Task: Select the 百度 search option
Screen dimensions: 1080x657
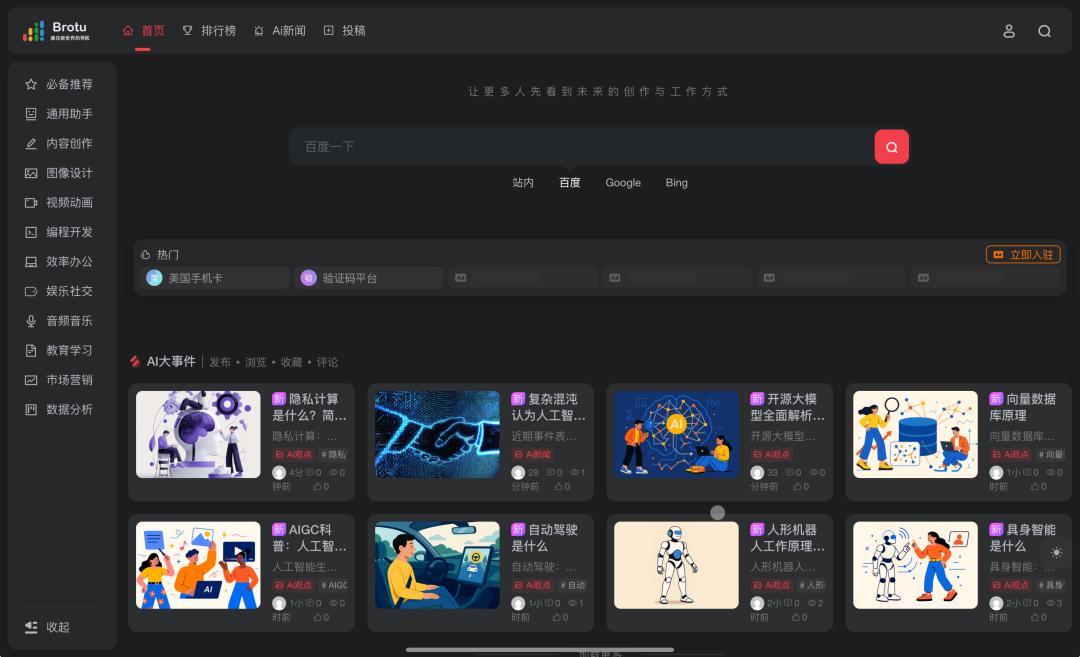Action: pyautogui.click(x=570, y=182)
